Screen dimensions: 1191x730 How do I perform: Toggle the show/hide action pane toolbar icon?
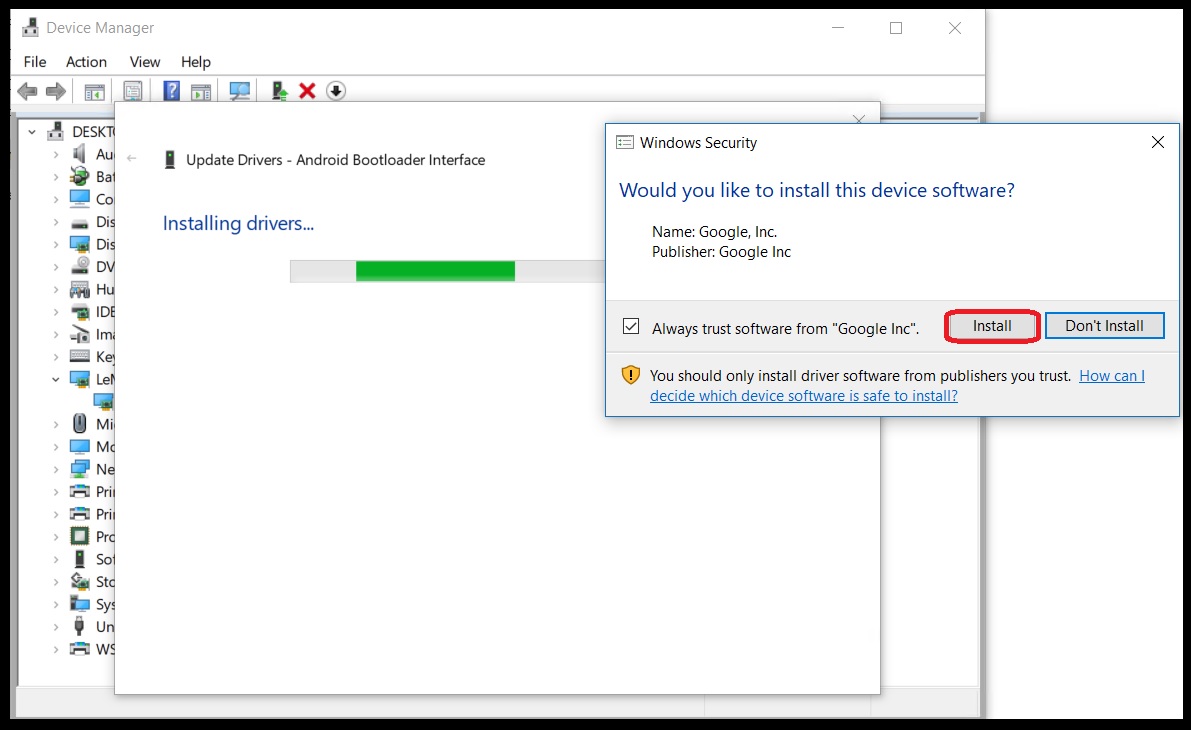click(201, 92)
